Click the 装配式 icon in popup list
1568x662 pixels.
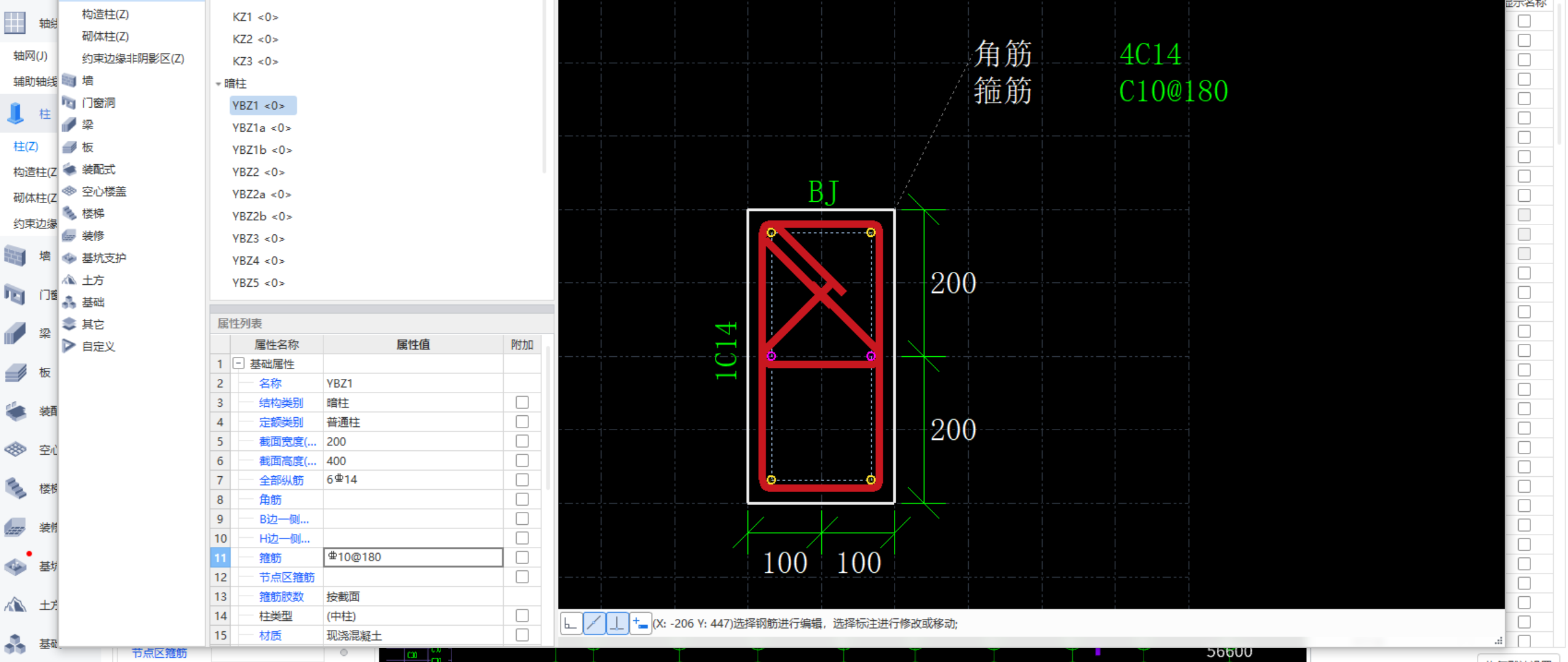[x=70, y=169]
